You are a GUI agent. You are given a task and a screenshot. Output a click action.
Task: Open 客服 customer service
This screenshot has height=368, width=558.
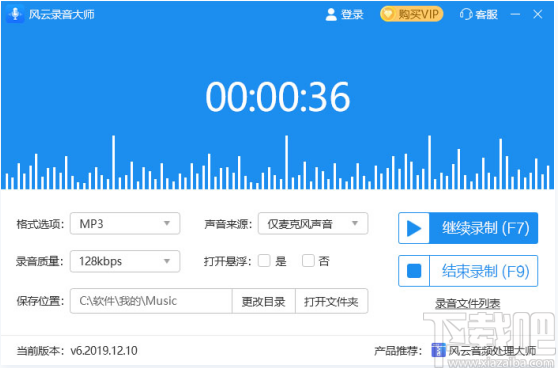[x=478, y=15]
